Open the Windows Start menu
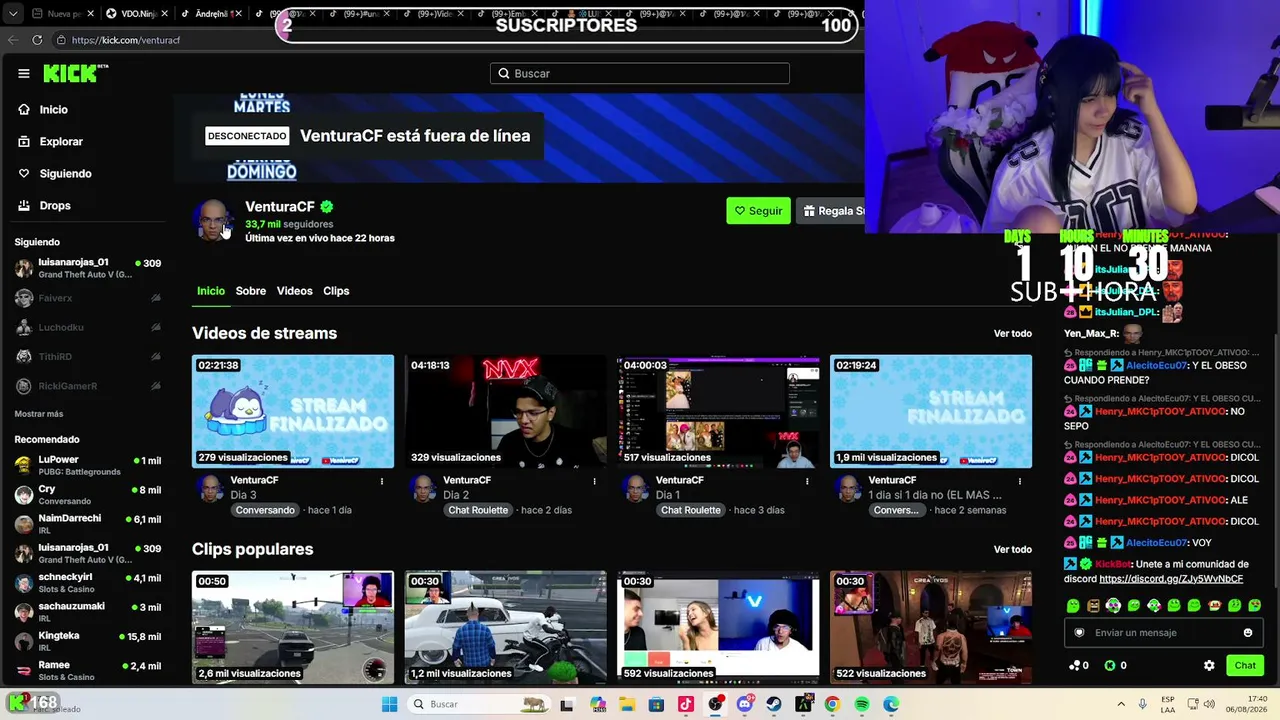 pos(390,704)
